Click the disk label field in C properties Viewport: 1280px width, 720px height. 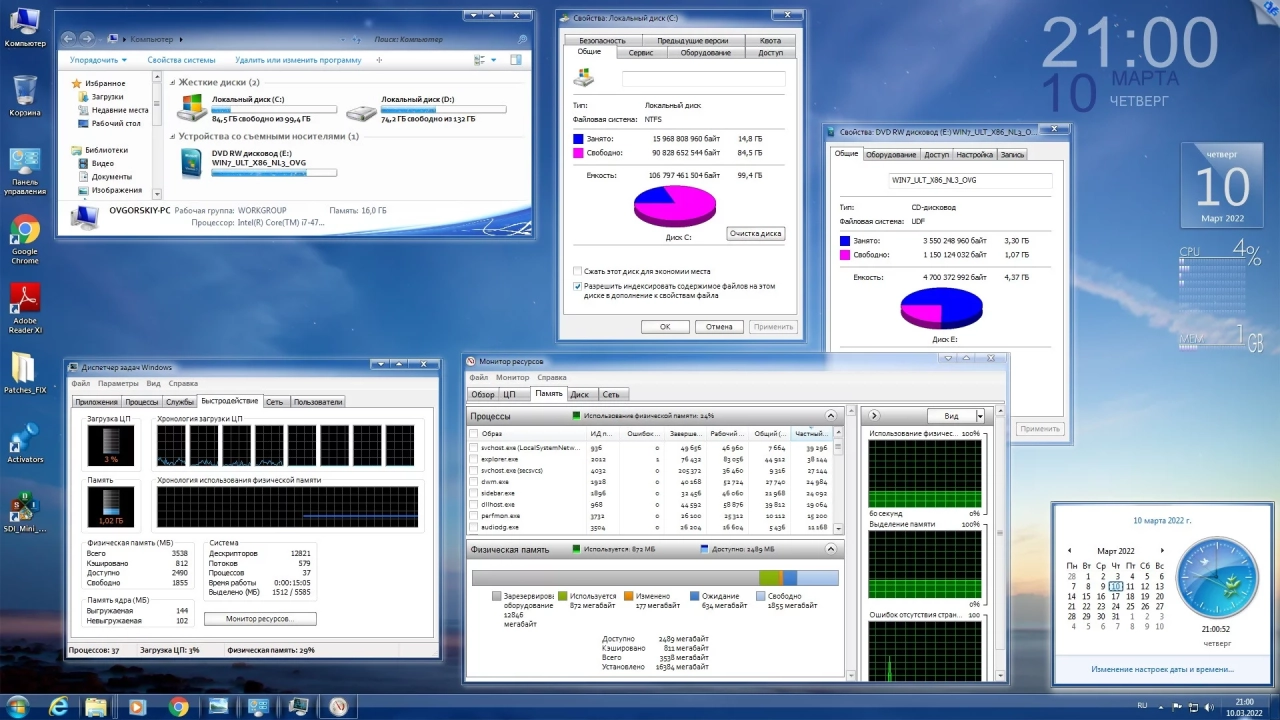[x=704, y=79]
